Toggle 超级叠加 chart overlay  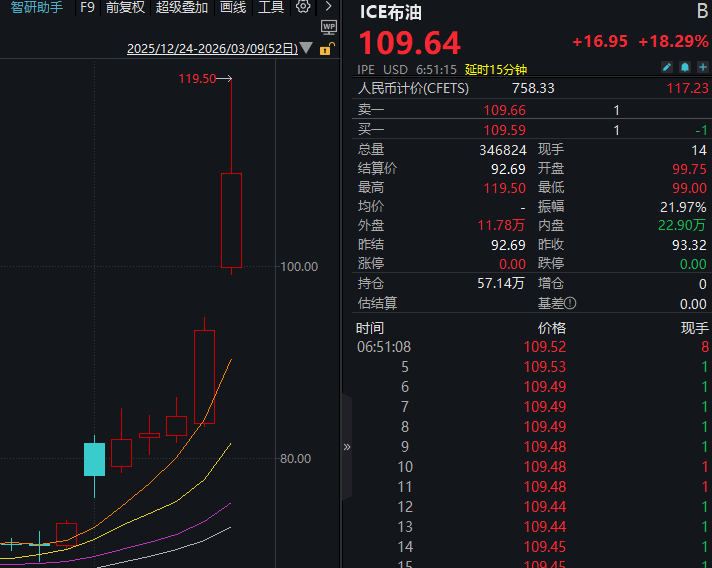coord(182,7)
